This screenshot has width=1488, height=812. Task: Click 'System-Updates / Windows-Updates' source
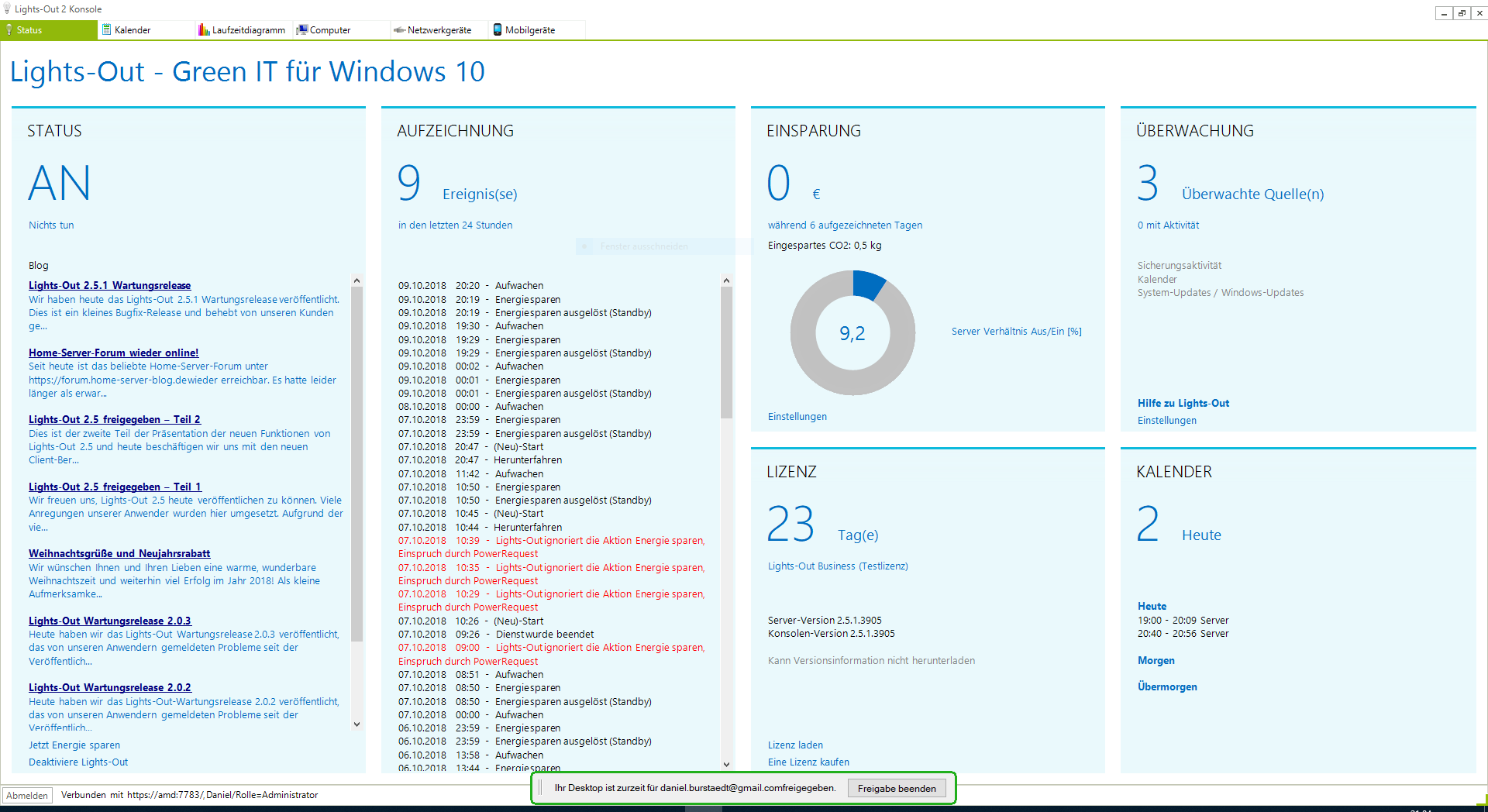[x=1220, y=292]
